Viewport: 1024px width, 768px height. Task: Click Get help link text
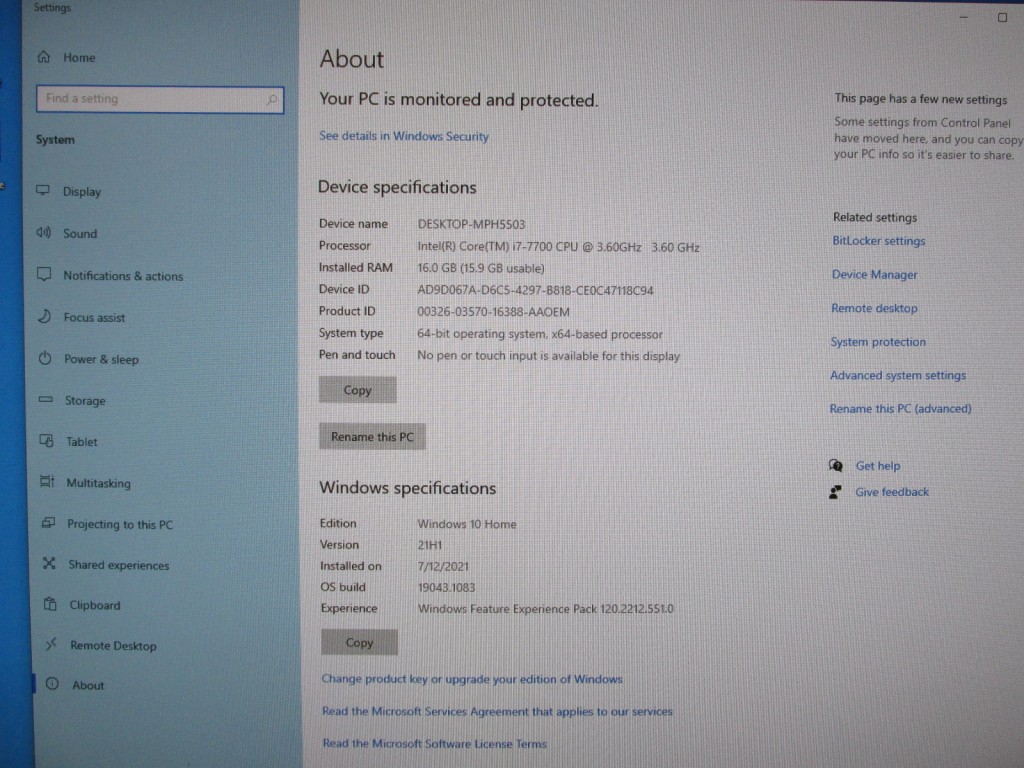click(x=878, y=466)
